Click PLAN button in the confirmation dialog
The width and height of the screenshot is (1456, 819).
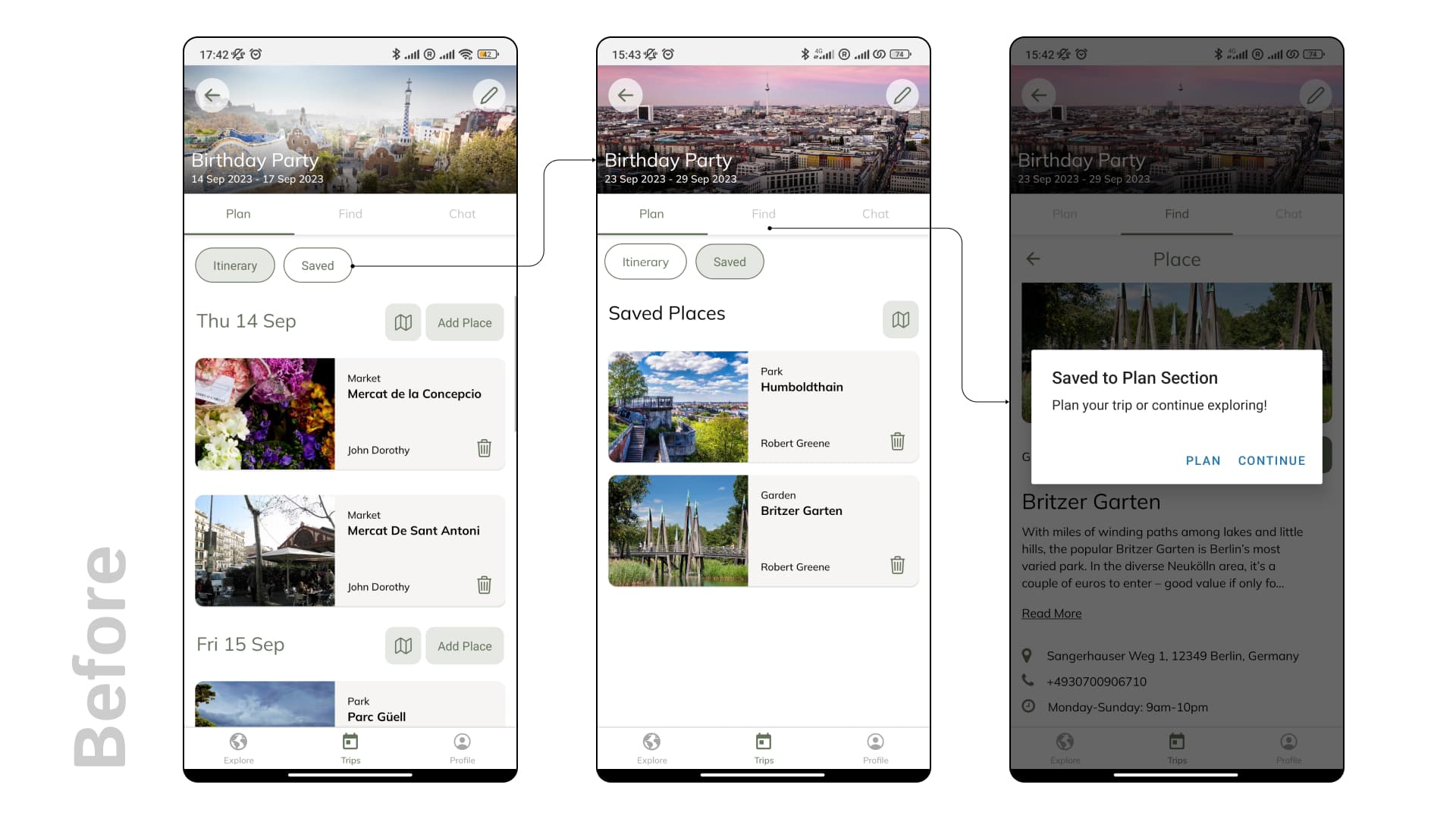[x=1202, y=460]
